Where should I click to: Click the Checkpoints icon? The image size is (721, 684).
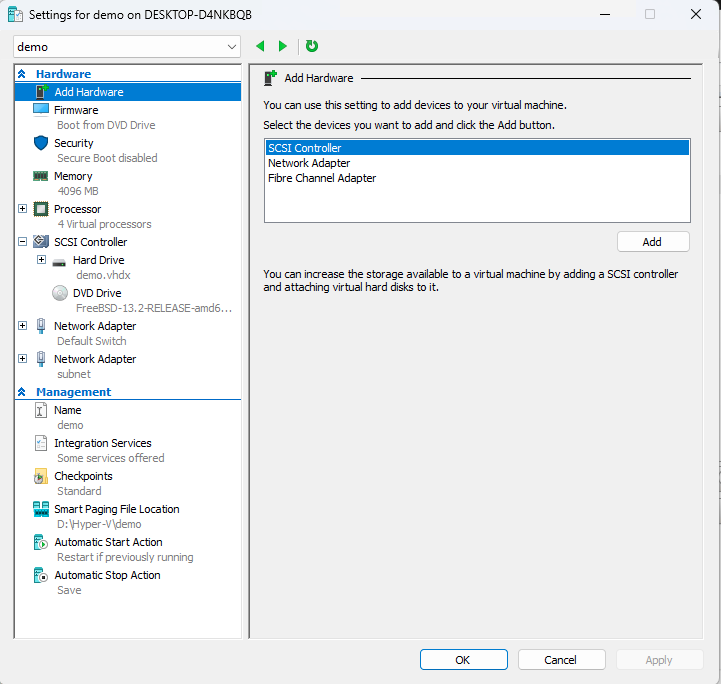point(41,476)
